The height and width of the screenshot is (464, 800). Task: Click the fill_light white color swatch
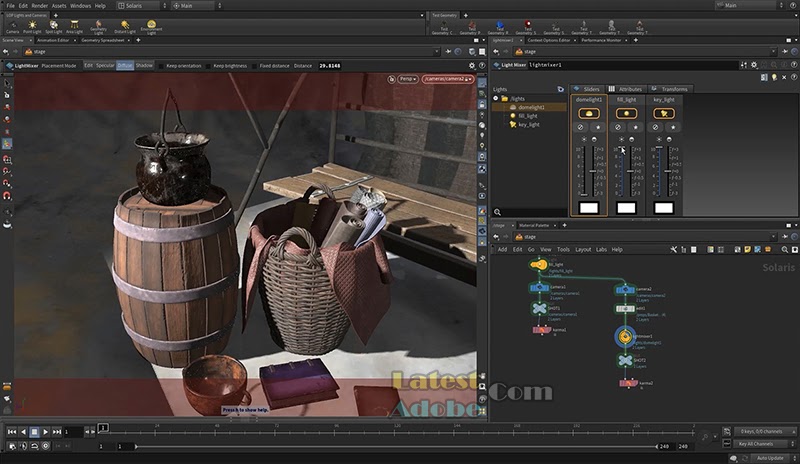[x=626, y=208]
